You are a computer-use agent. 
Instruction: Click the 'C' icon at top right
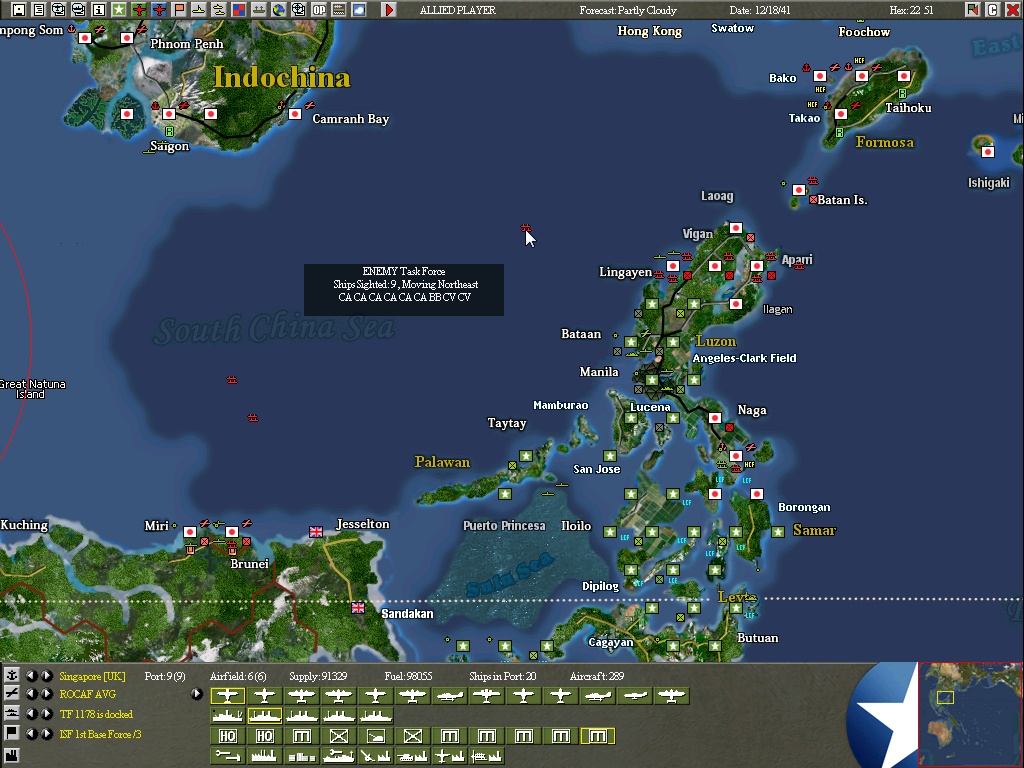pyautogui.click(x=993, y=10)
